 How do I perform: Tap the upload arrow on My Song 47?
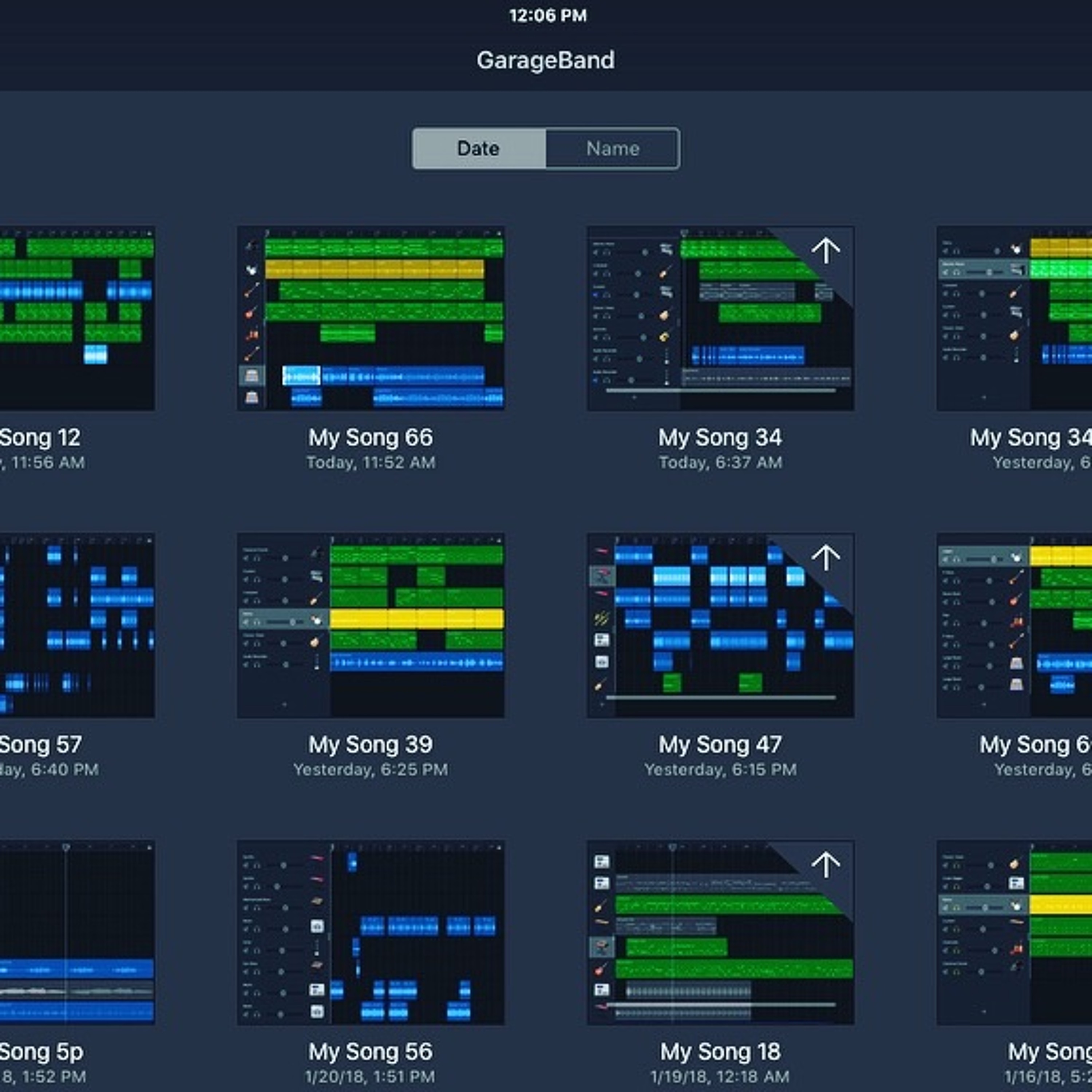click(x=826, y=557)
